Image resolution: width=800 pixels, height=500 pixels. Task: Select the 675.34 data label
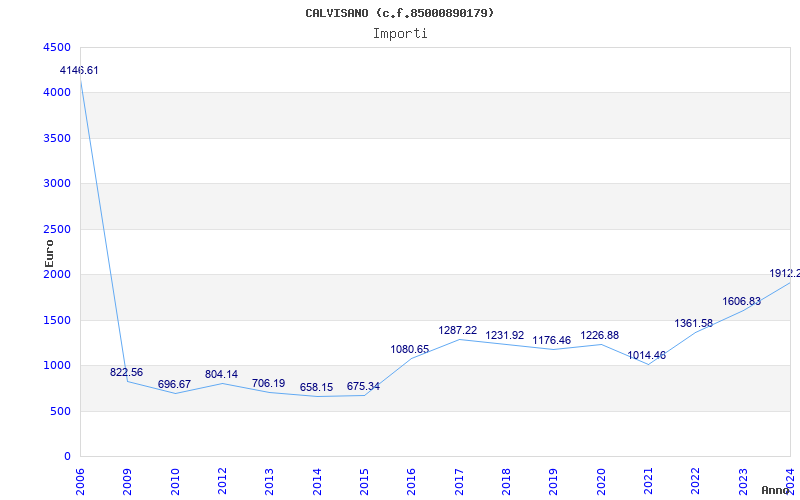pyautogui.click(x=363, y=386)
